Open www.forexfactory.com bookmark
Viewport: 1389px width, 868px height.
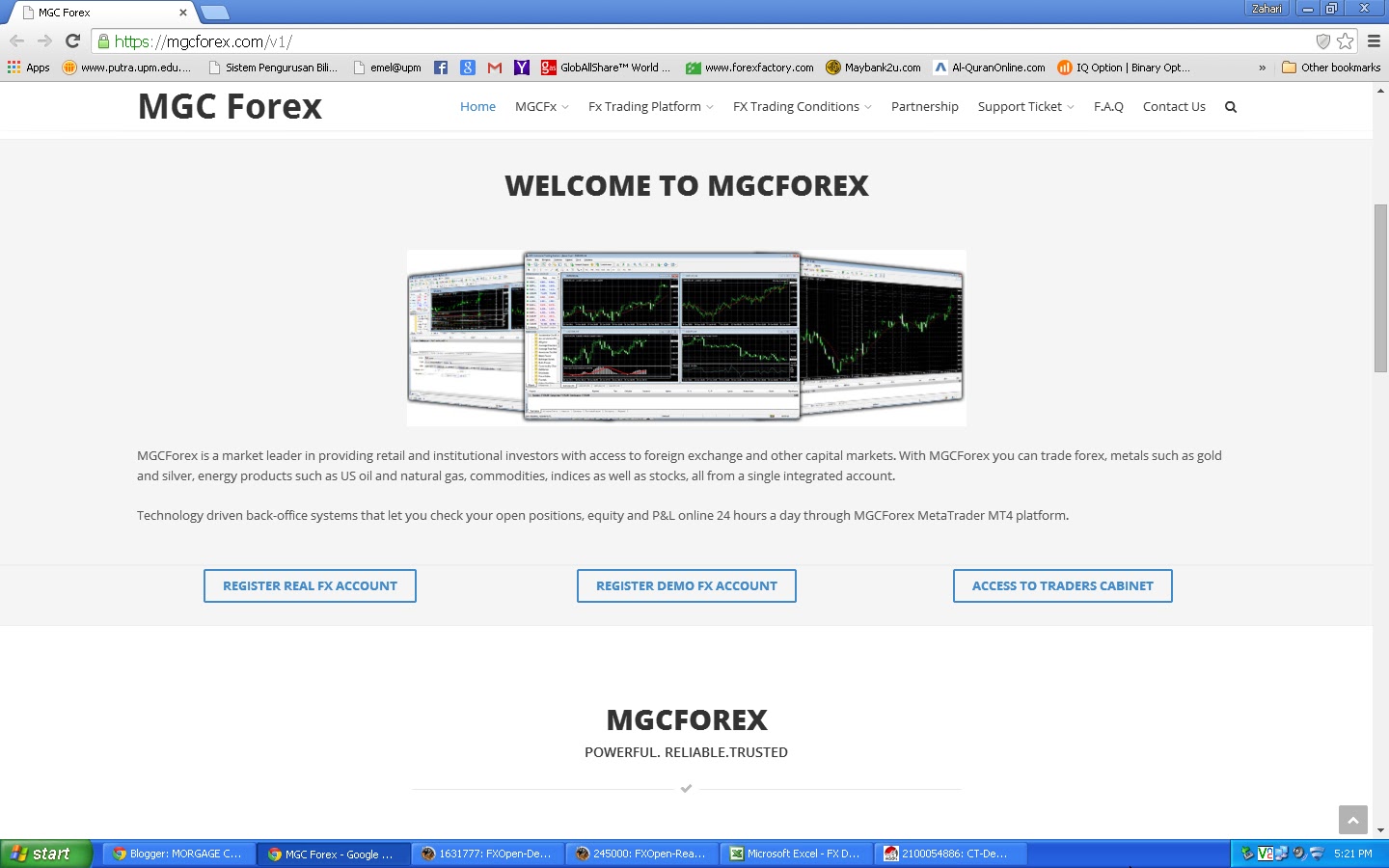click(x=749, y=68)
